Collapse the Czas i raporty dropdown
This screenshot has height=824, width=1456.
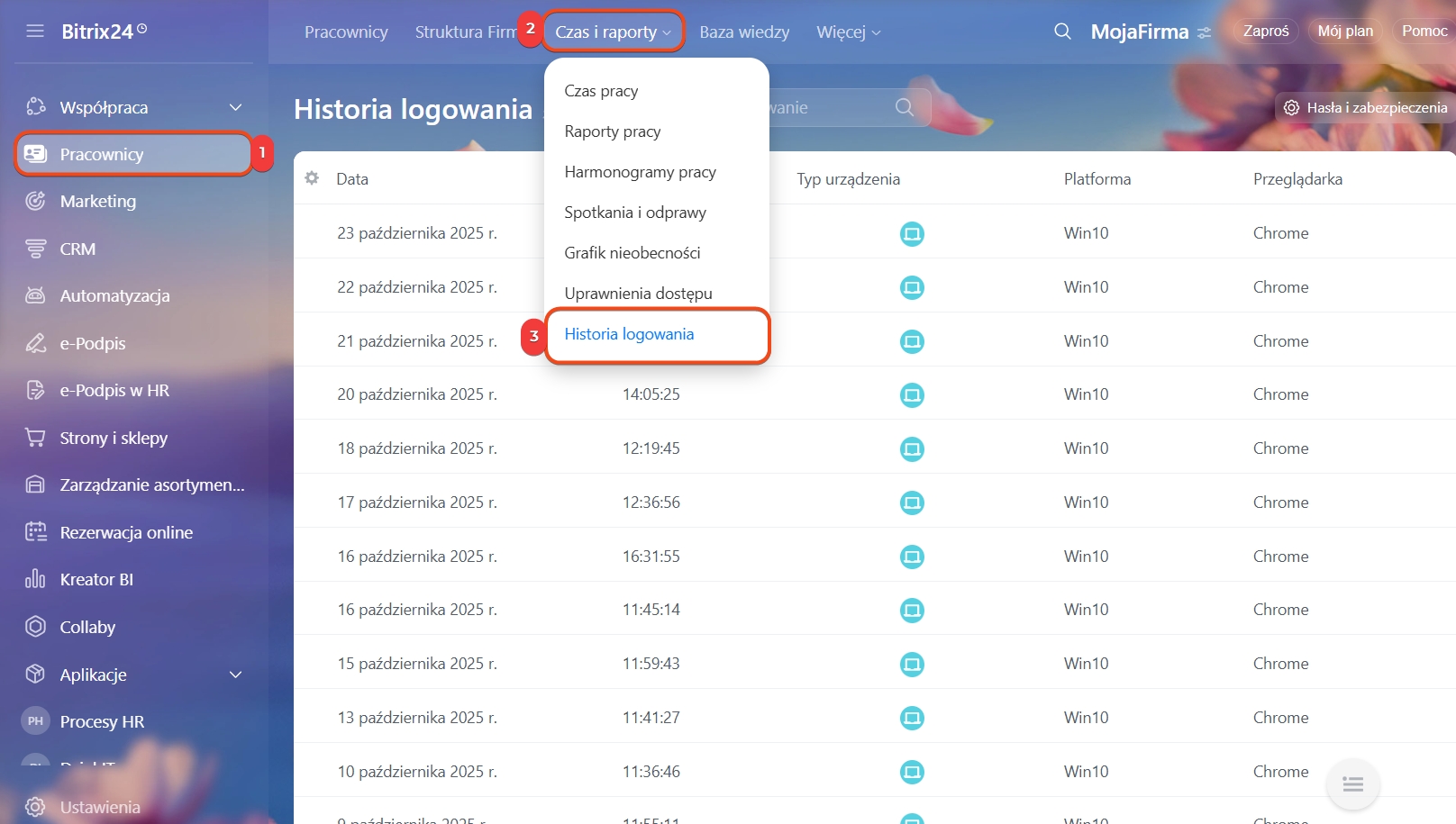(613, 32)
